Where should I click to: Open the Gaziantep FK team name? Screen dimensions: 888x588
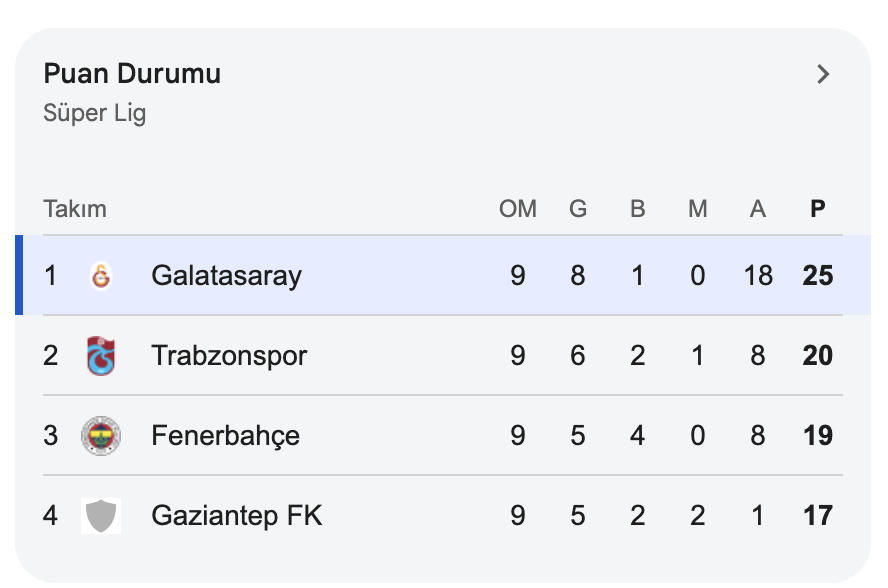pos(237,516)
